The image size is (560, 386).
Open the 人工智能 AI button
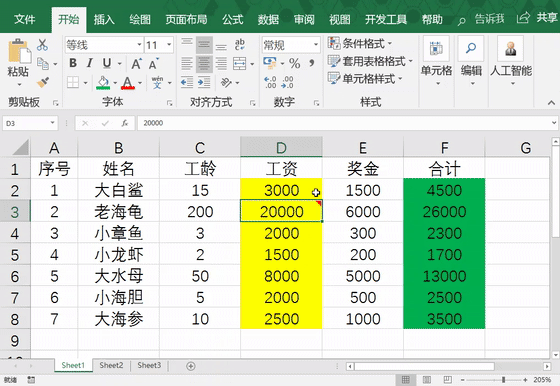coord(511,61)
